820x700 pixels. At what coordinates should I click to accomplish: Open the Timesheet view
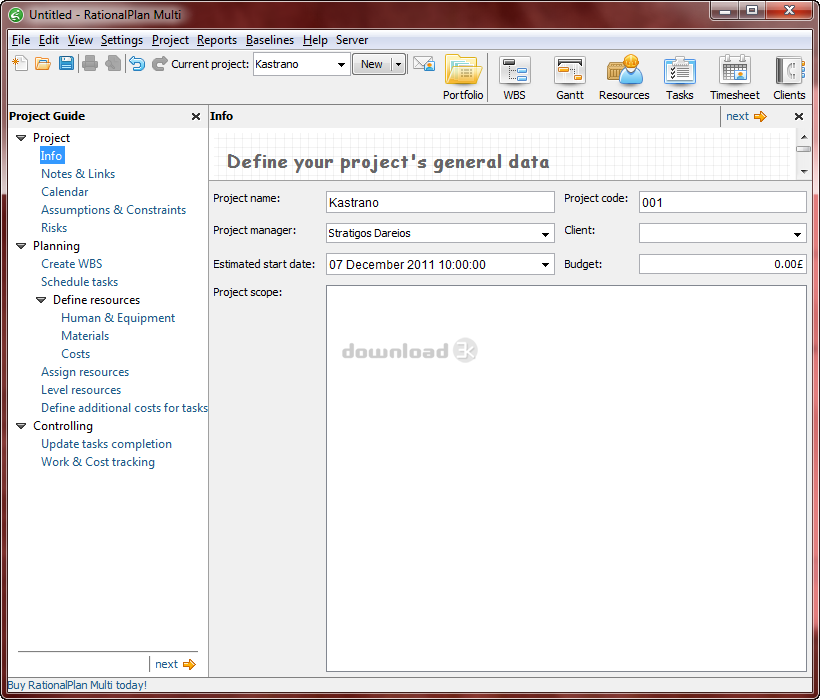click(x=734, y=77)
